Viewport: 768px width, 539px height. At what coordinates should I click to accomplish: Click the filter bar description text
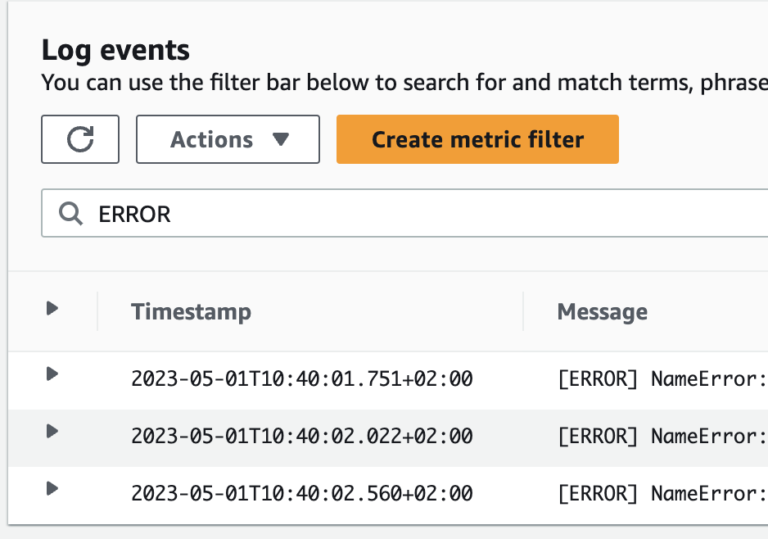click(x=400, y=82)
